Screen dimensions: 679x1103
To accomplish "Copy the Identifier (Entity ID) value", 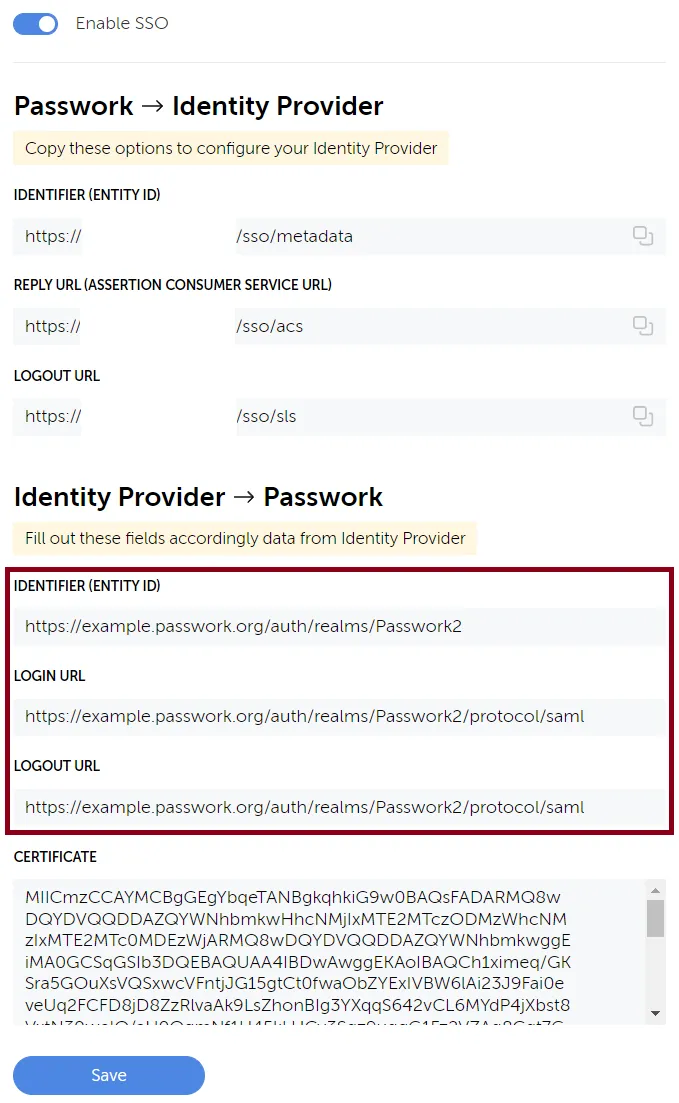I will pyautogui.click(x=643, y=236).
